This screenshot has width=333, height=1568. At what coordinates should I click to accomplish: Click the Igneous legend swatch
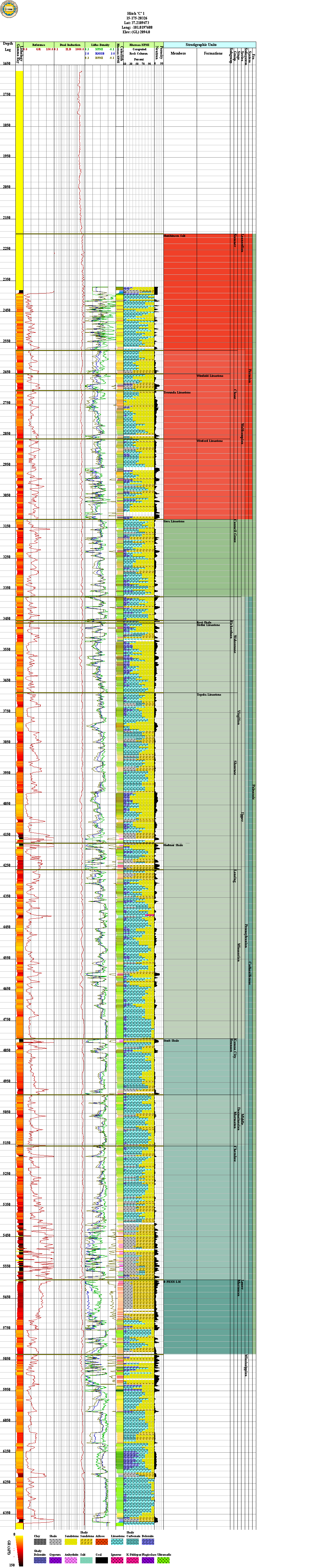click(x=117, y=1560)
